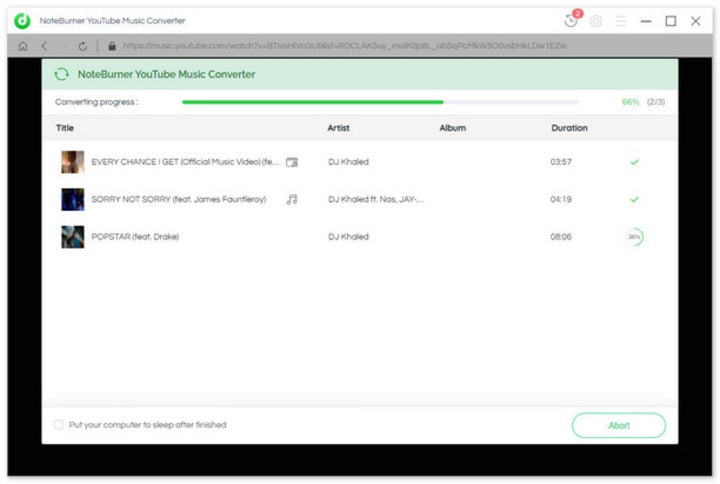Viewport: 720px width, 484px height.
Task: Click the lock security icon
Action: point(112,46)
